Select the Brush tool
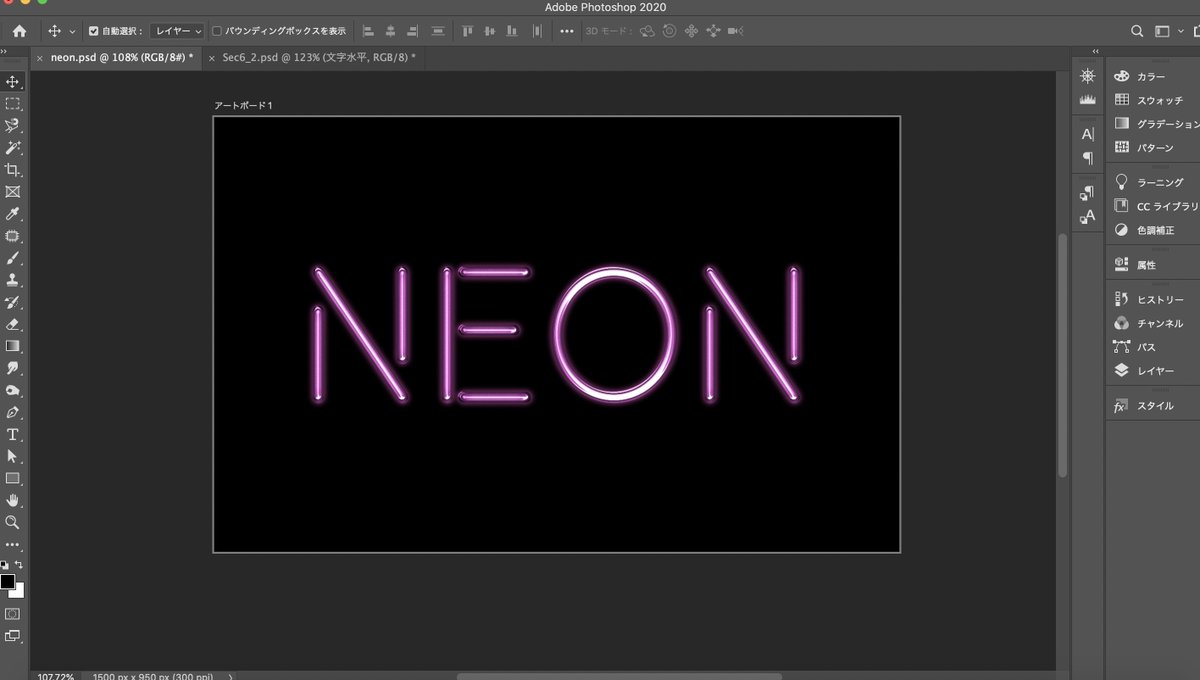Screen dimensions: 1200x680 coord(13,259)
